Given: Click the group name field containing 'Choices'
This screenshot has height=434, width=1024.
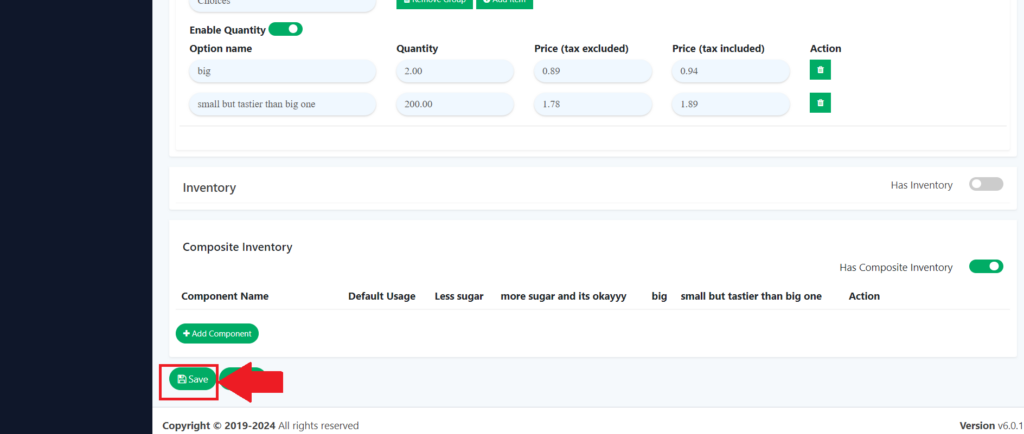Looking at the screenshot, I should [x=282, y=4].
